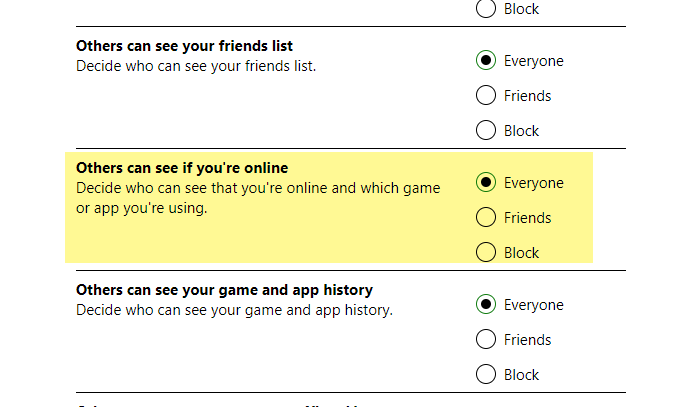The image size is (700, 407).
Task: Limit game and app history to Friends
Action: pos(486,340)
